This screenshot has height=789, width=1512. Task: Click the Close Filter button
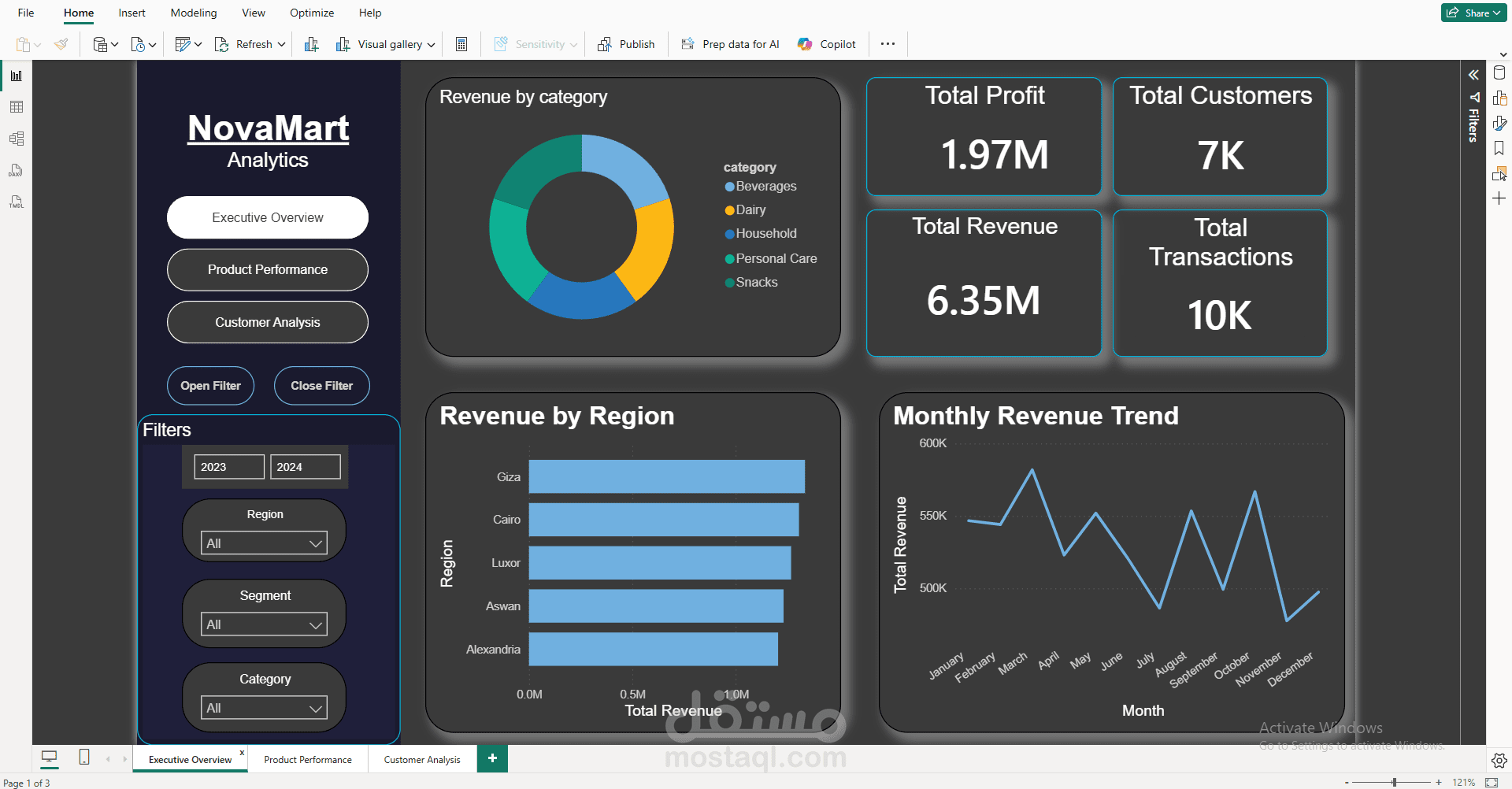click(x=322, y=386)
